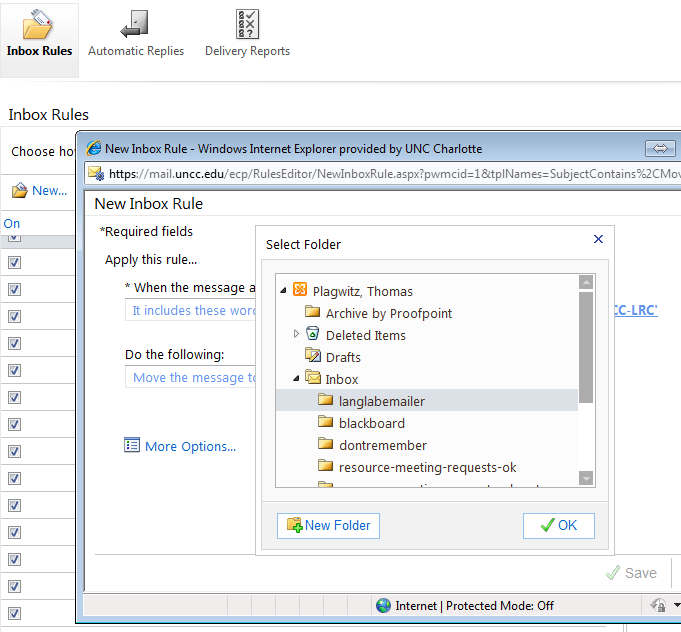Select the blackboard folder

tap(371, 423)
